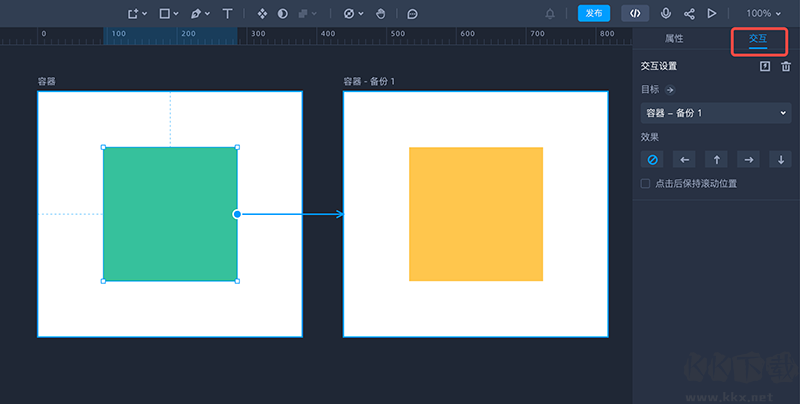Viewport: 800px width, 404px height.
Task: Toggle the code view button
Action: (635, 14)
